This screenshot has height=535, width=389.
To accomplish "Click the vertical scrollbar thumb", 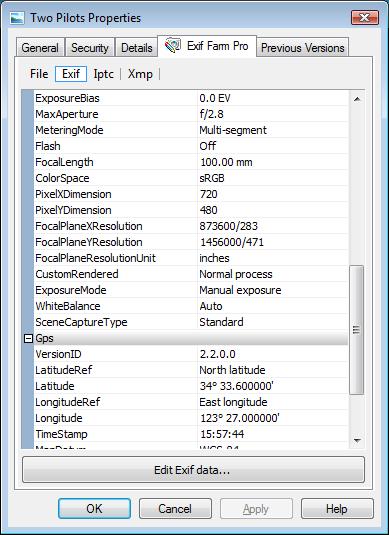I will click(357, 330).
